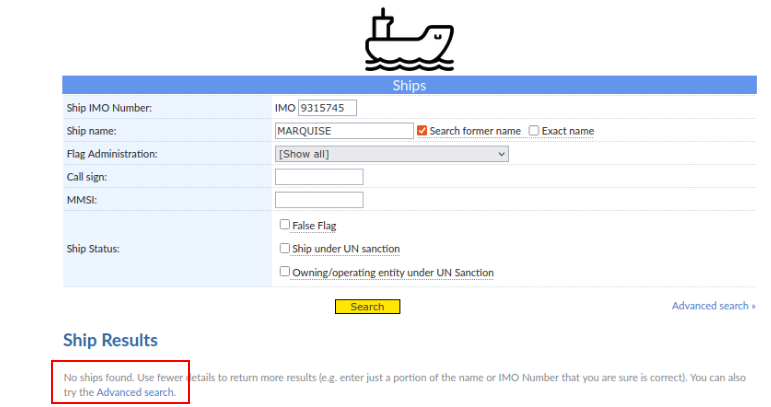Click the MMSI label
Image resolution: width=771 pixels, height=407 pixels.
(x=82, y=200)
